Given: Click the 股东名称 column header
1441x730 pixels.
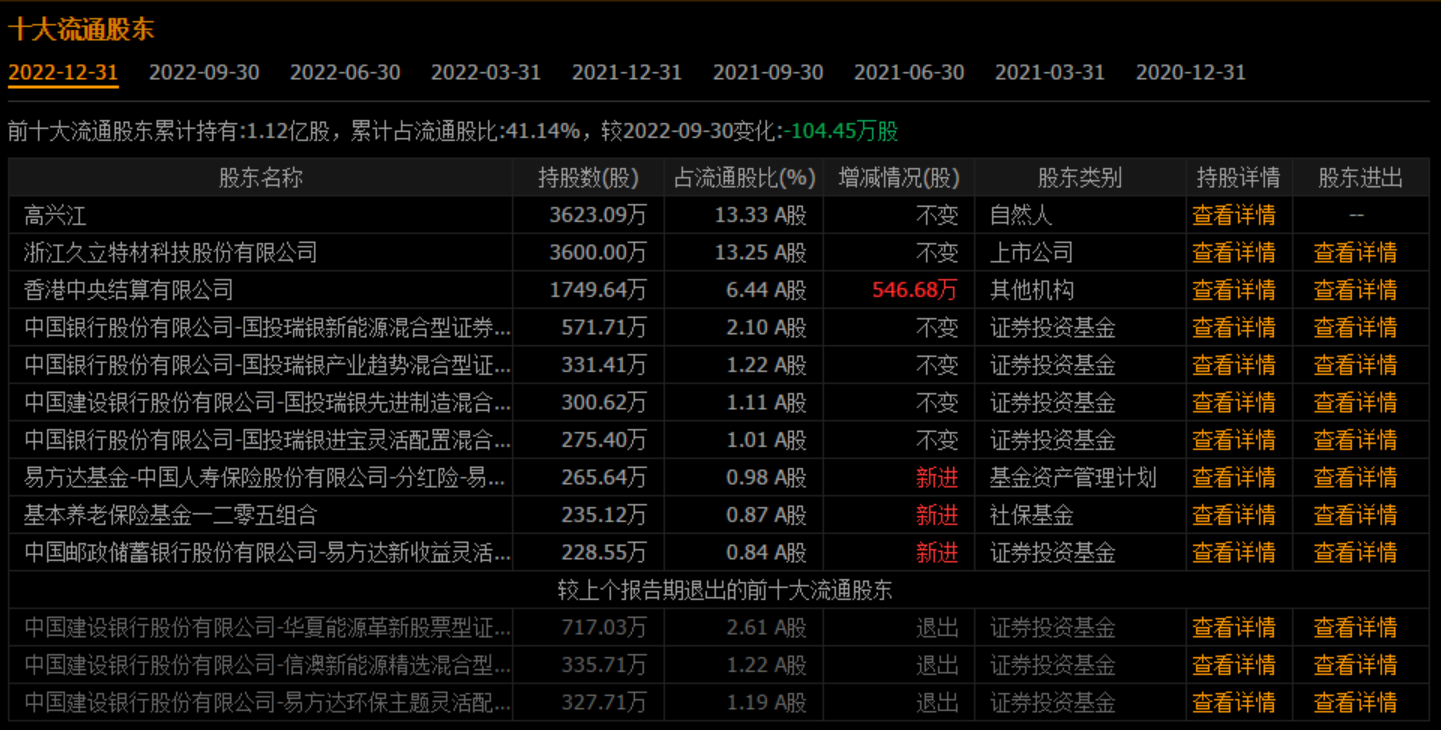Looking at the screenshot, I should coord(261,178).
